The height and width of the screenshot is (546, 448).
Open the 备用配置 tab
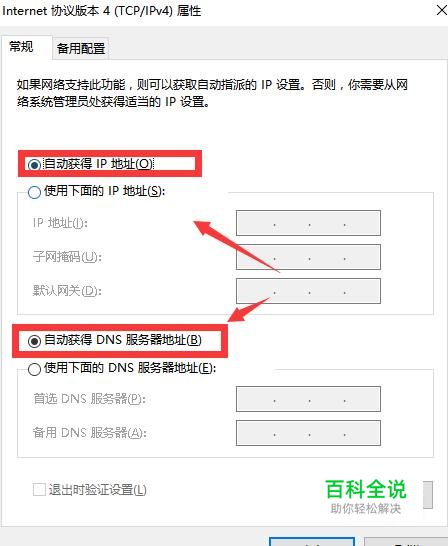pos(81,48)
